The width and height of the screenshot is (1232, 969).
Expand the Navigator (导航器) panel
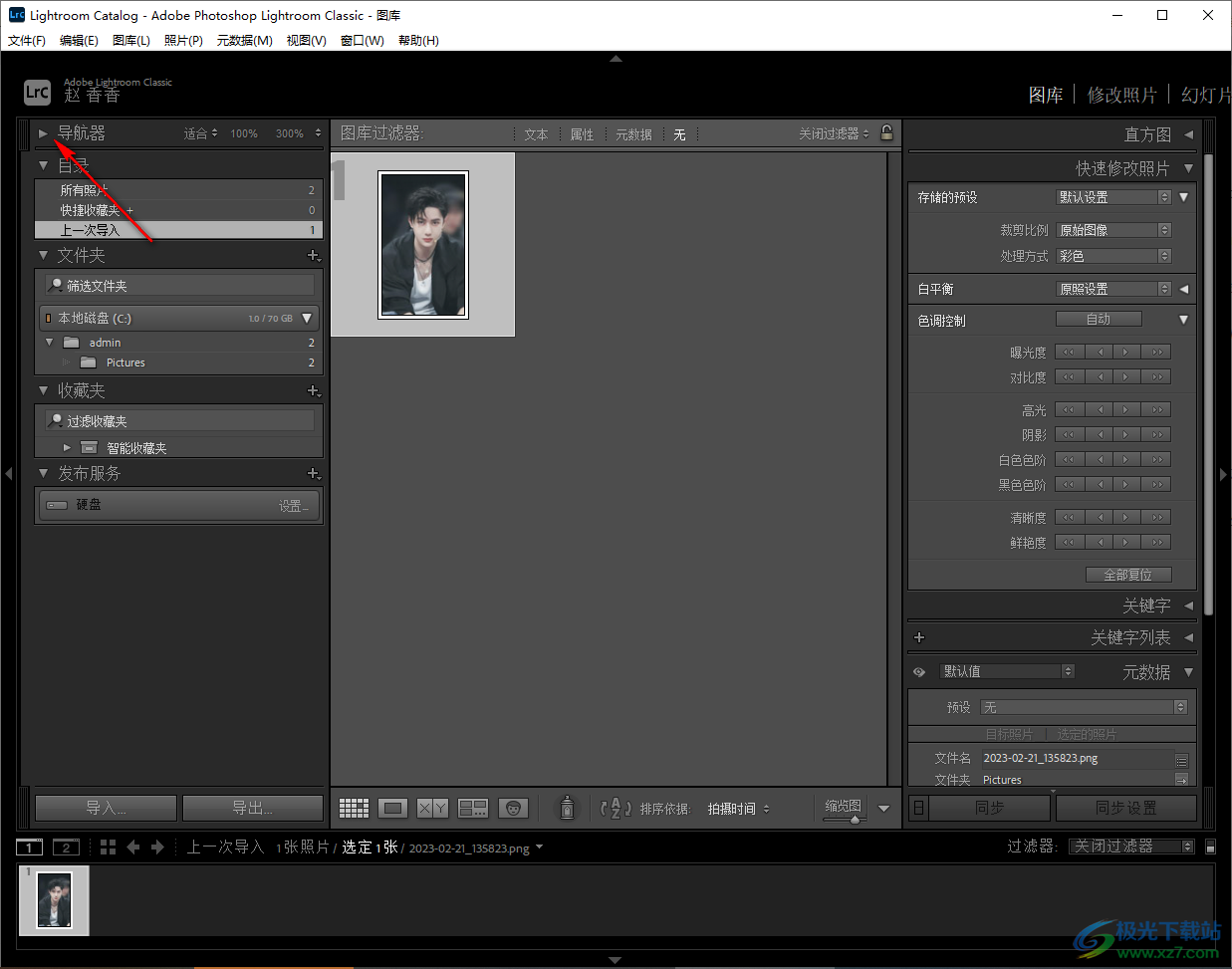click(x=43, y=132)
